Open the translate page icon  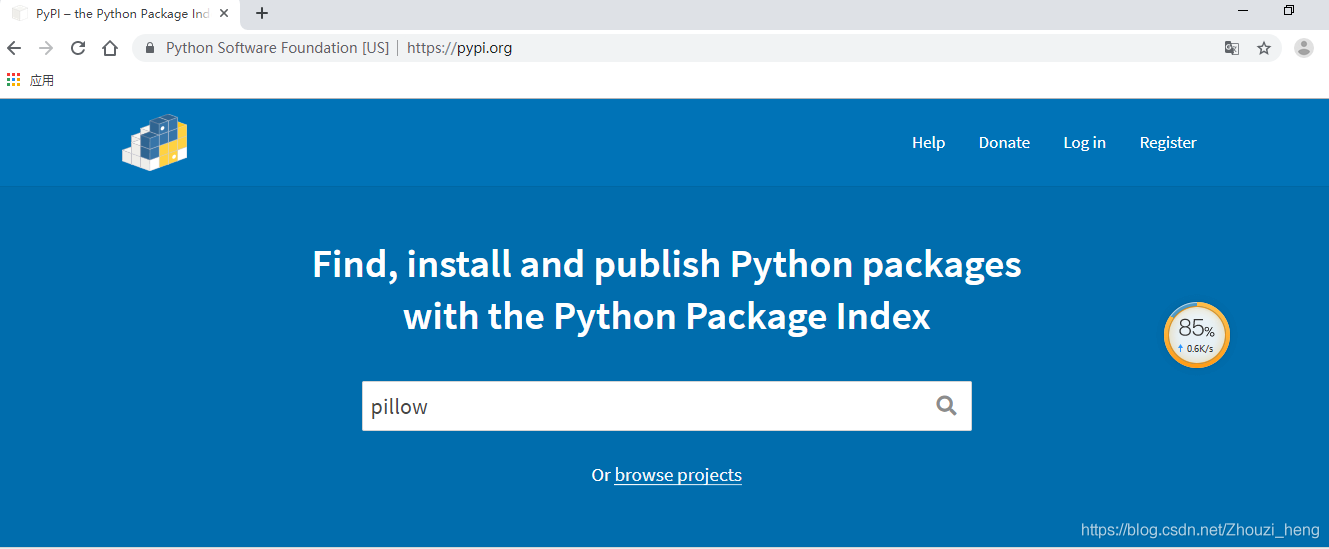click(x=1232, y=48)
